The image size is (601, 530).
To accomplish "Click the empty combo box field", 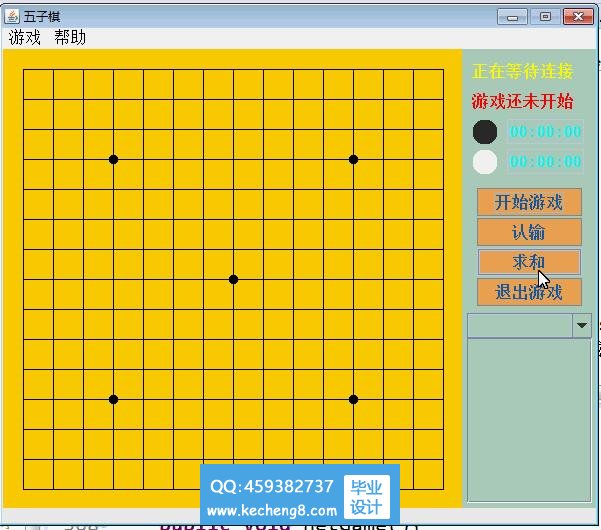I will 520,325.
